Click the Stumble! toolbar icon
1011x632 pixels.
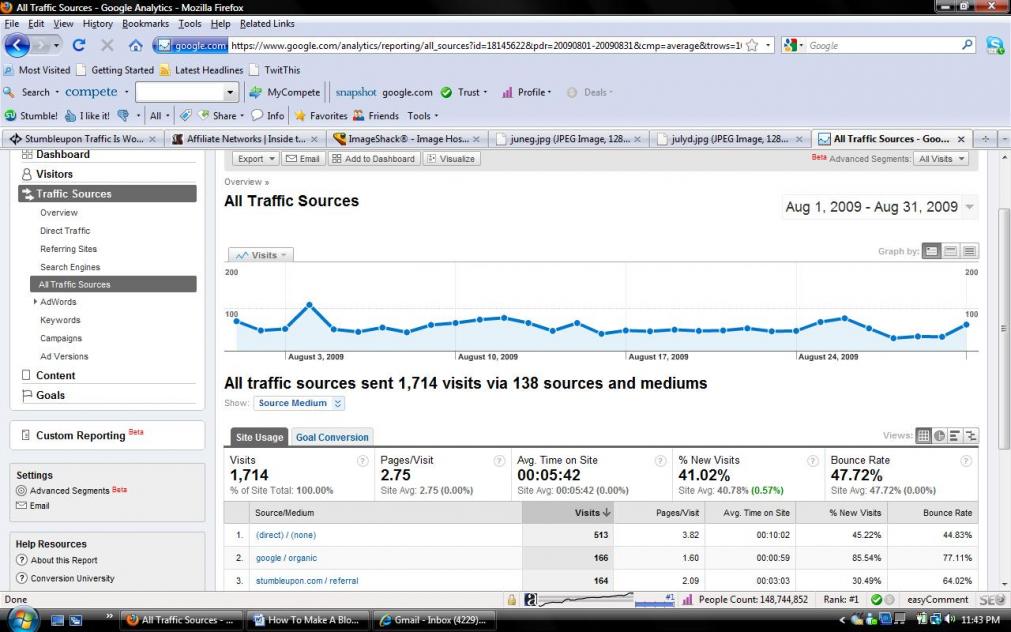(x=31, y=115)
